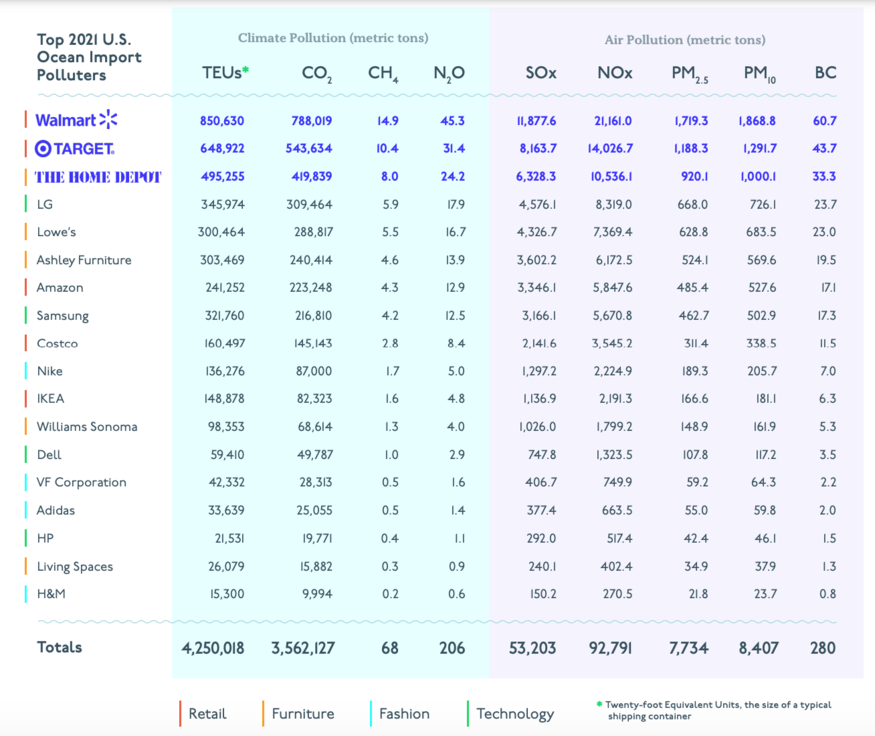875x736 pixels.
Task: Click Dell's TEUs value 59,410
Action: 227,455
